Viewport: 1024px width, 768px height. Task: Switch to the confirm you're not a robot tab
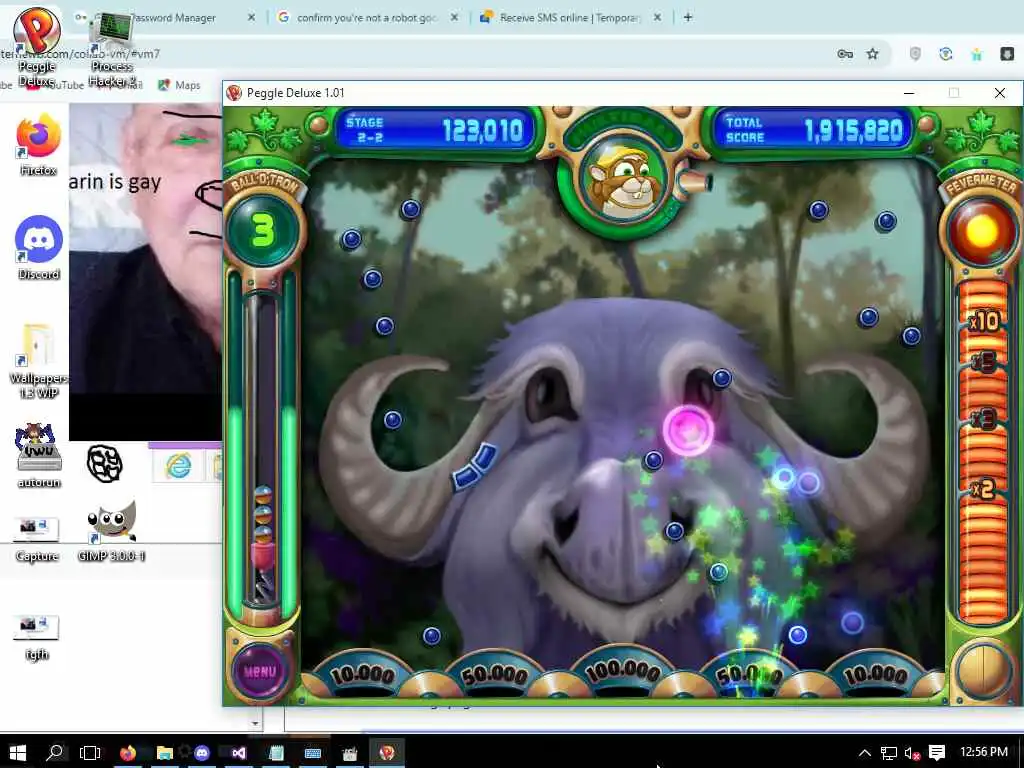pos(366,18)
